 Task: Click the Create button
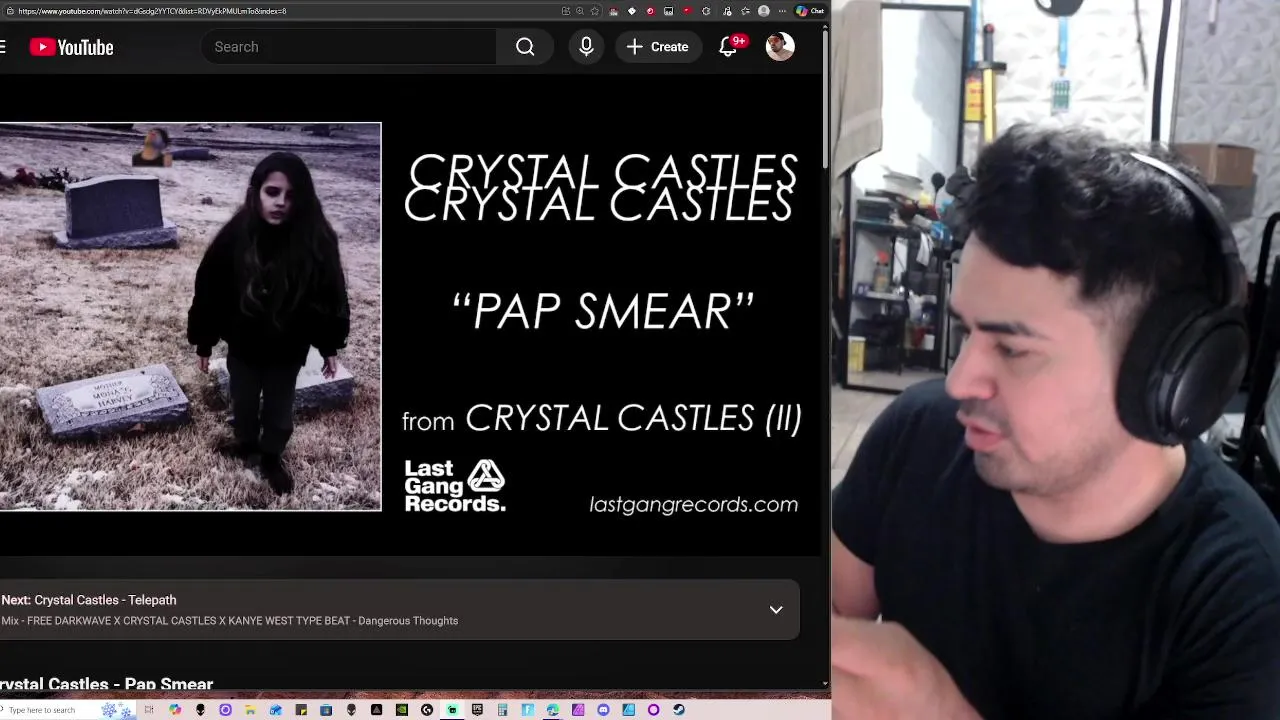pos(657,47)
